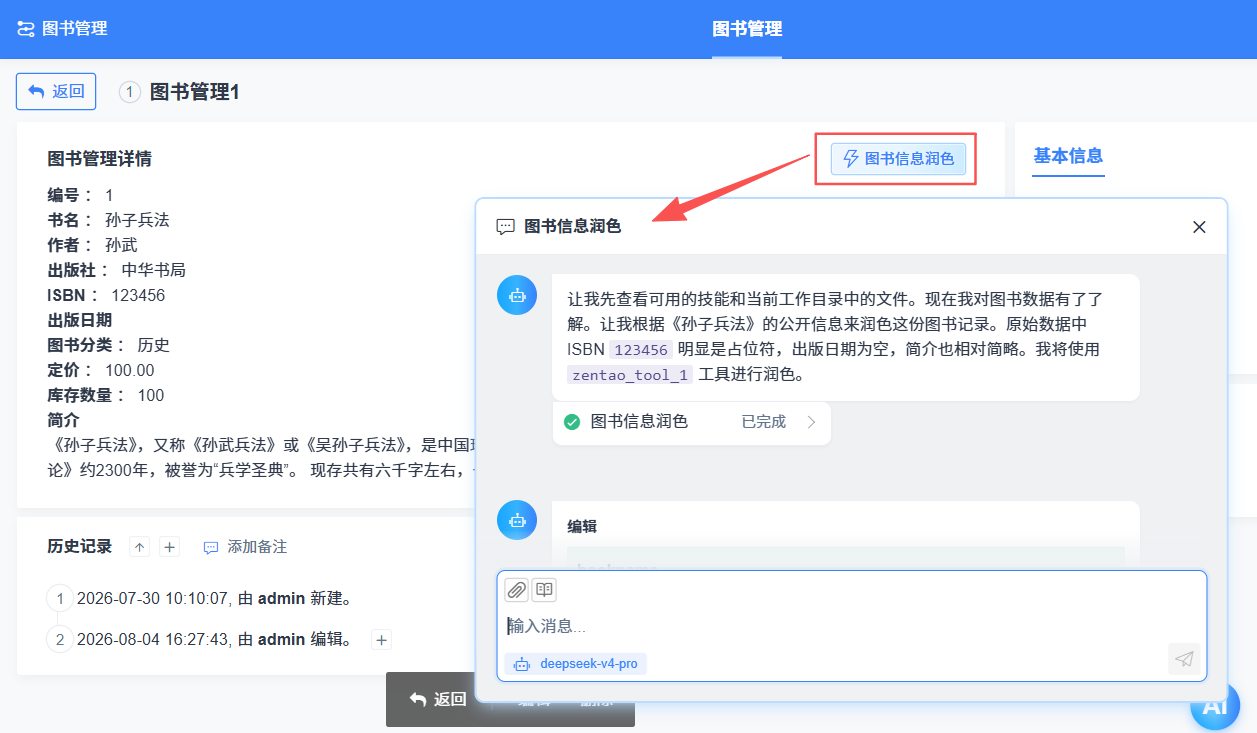Screen dimensions: 1257x733
Task: Expand the 图书信息润色 已完成 tool result
Action: (691, 422)
